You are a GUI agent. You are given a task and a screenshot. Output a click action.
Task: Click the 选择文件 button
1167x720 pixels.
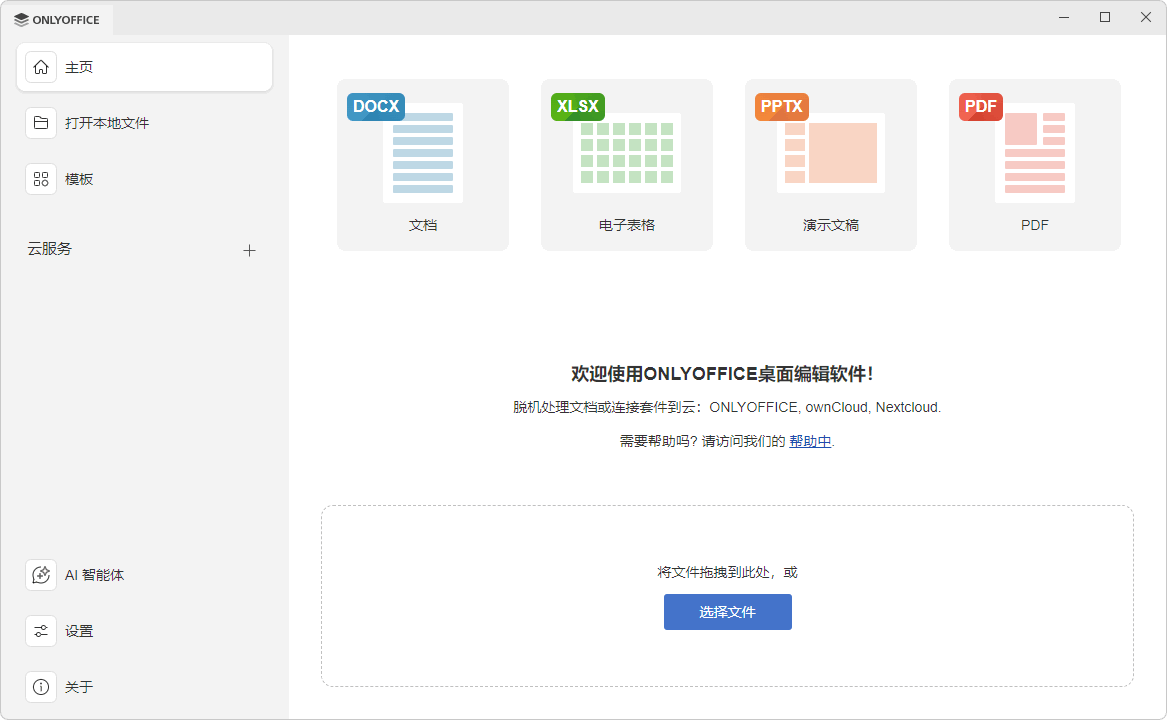point(728,612)
